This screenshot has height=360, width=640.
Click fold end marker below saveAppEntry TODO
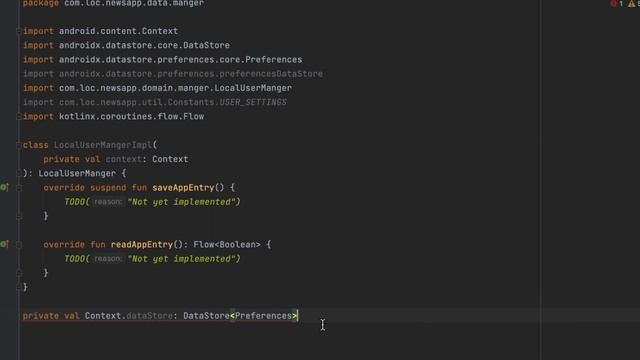(19, 216)
